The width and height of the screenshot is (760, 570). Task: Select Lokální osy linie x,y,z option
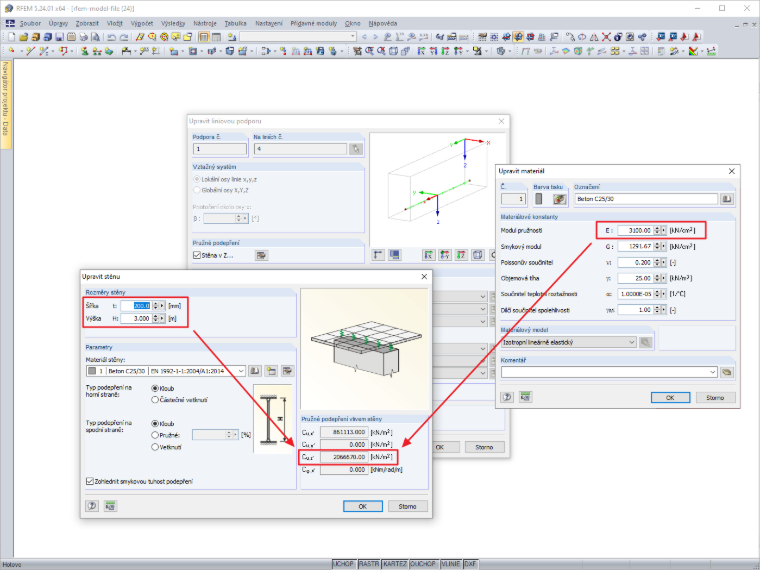tap(225, 179)
